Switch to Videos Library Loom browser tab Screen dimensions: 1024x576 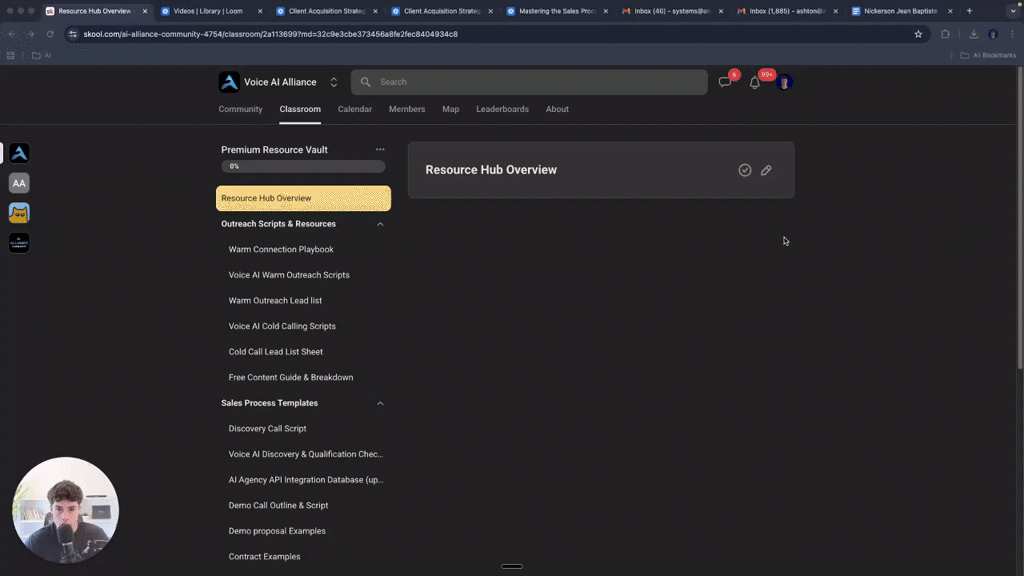click(211, 11)
